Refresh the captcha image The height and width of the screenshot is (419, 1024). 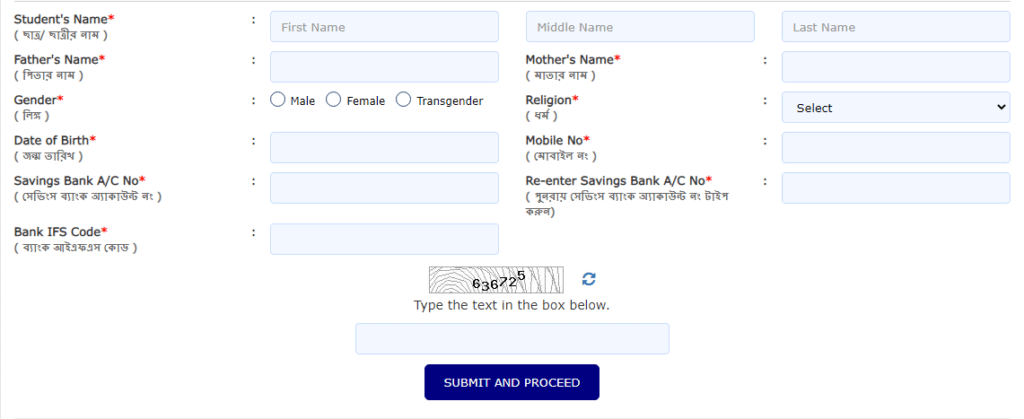588,279
